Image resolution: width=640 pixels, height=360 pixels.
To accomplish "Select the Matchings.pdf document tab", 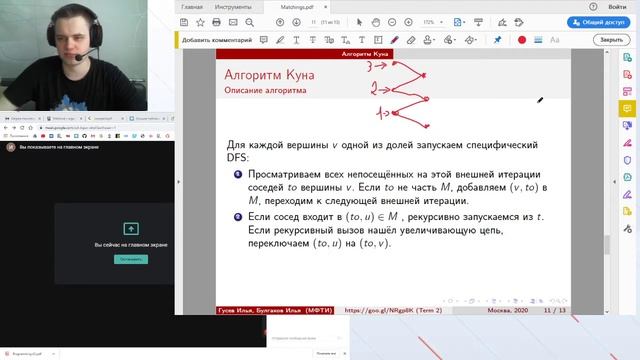I will click(x=297, y=7).
